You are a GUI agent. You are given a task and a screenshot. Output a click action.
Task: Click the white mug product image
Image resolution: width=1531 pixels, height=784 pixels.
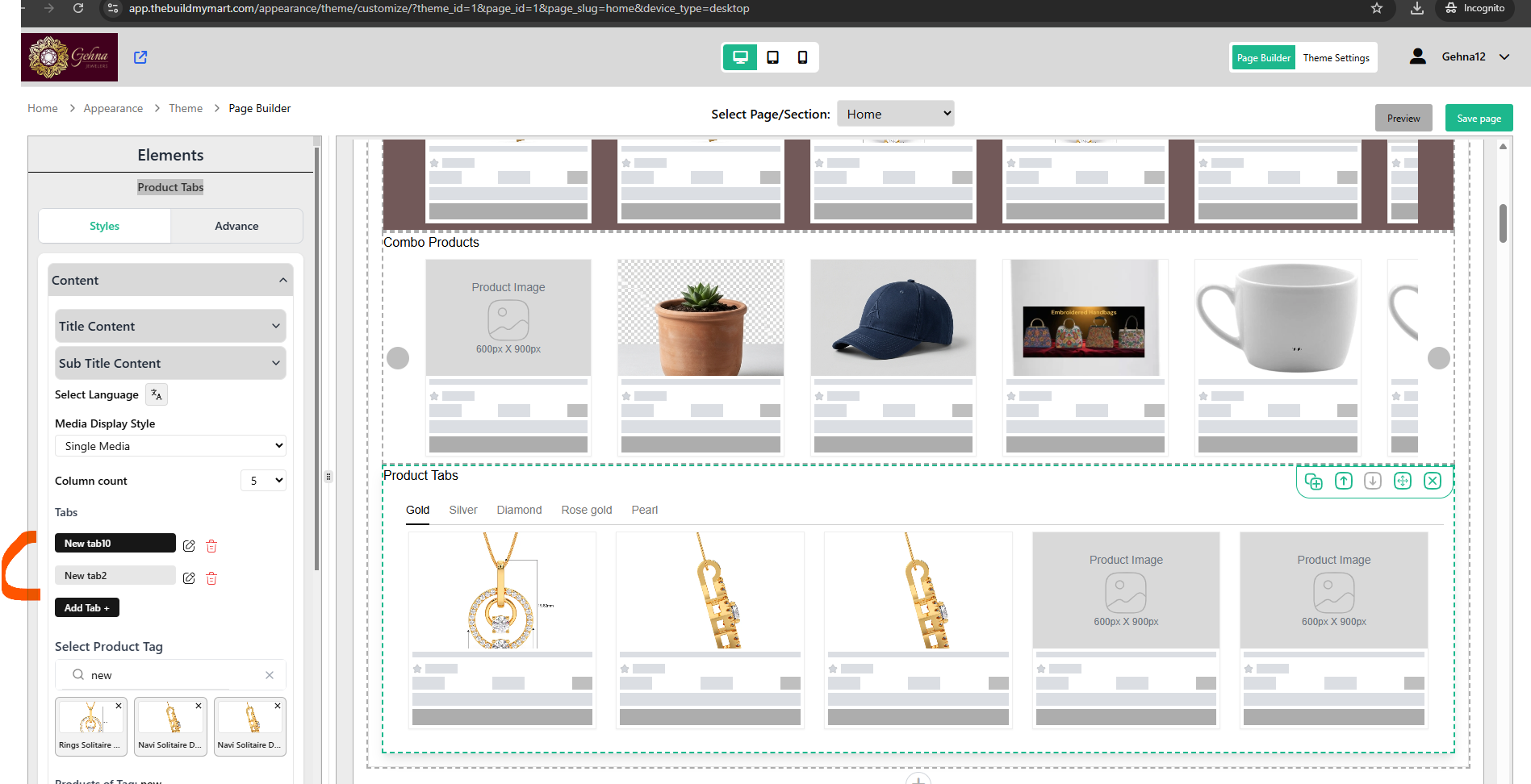1278,318
